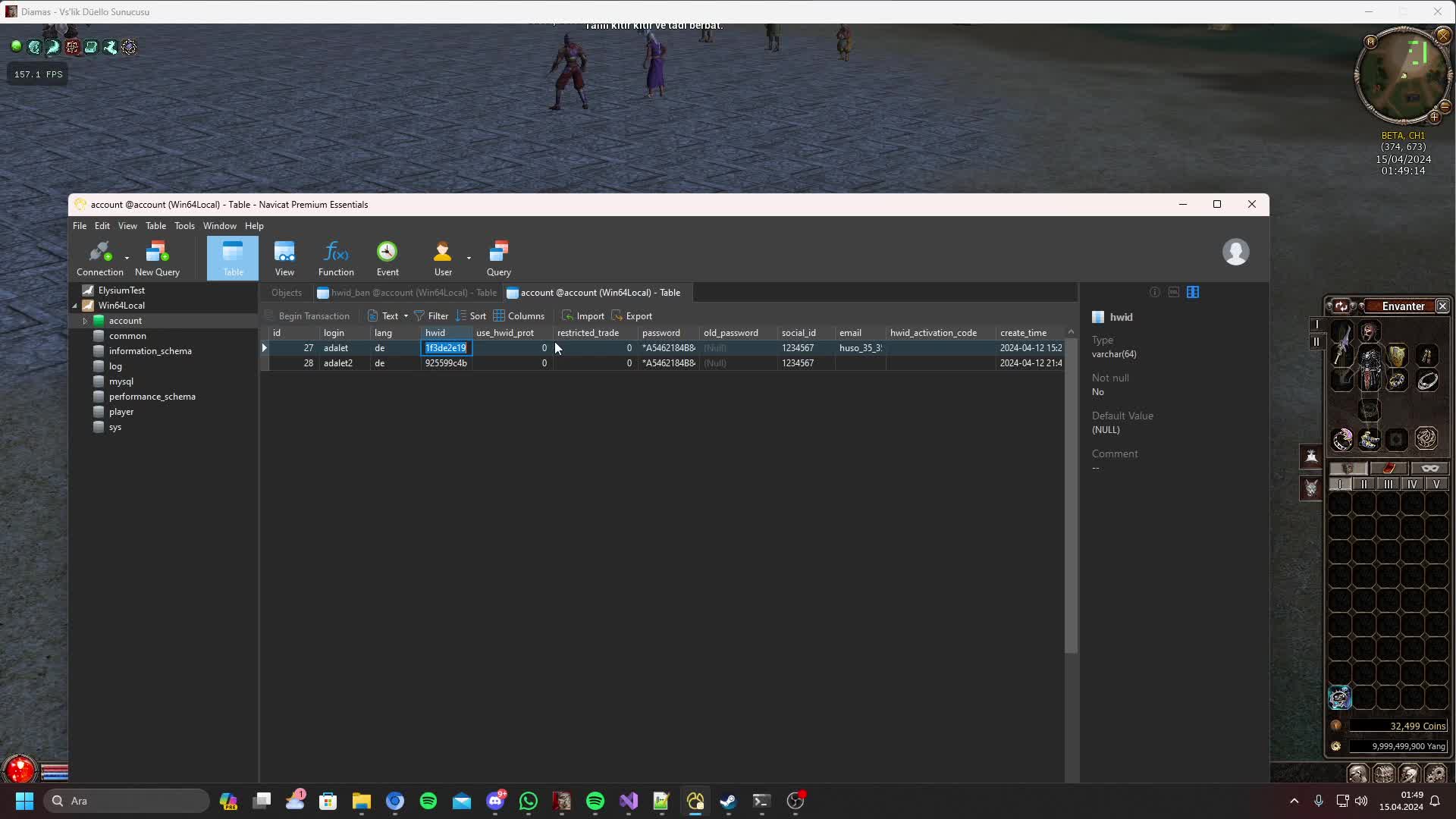
Task: Click the Sort button
Action: 471,316
